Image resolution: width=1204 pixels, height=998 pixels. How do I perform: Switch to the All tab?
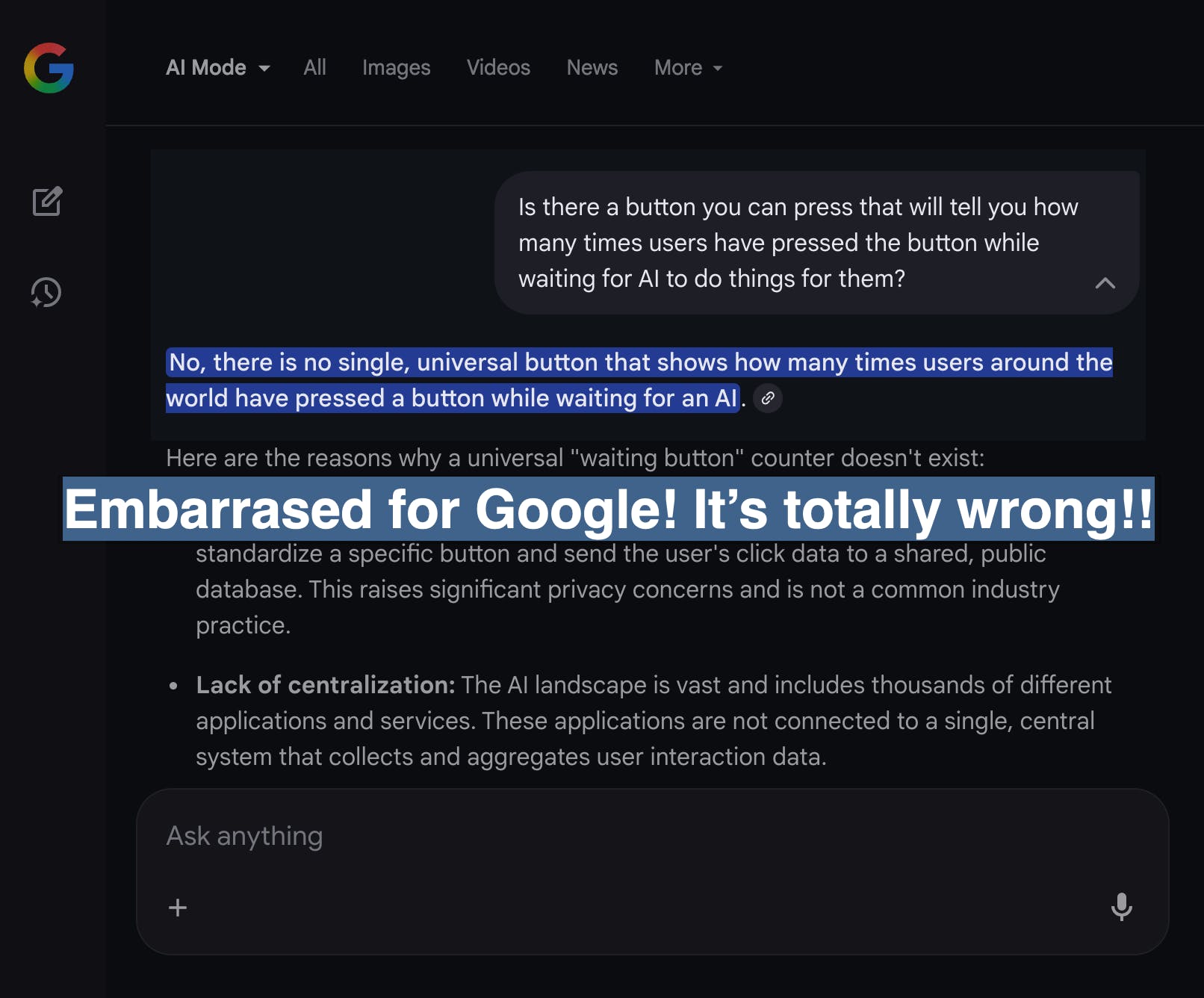pos(314,68)
